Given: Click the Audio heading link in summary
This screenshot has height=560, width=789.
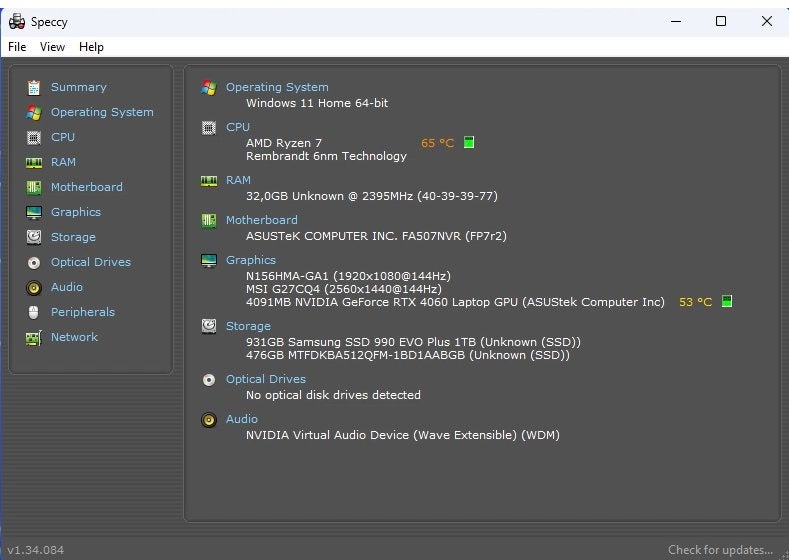Looking at the screenshot, I should tap(242, 419).
